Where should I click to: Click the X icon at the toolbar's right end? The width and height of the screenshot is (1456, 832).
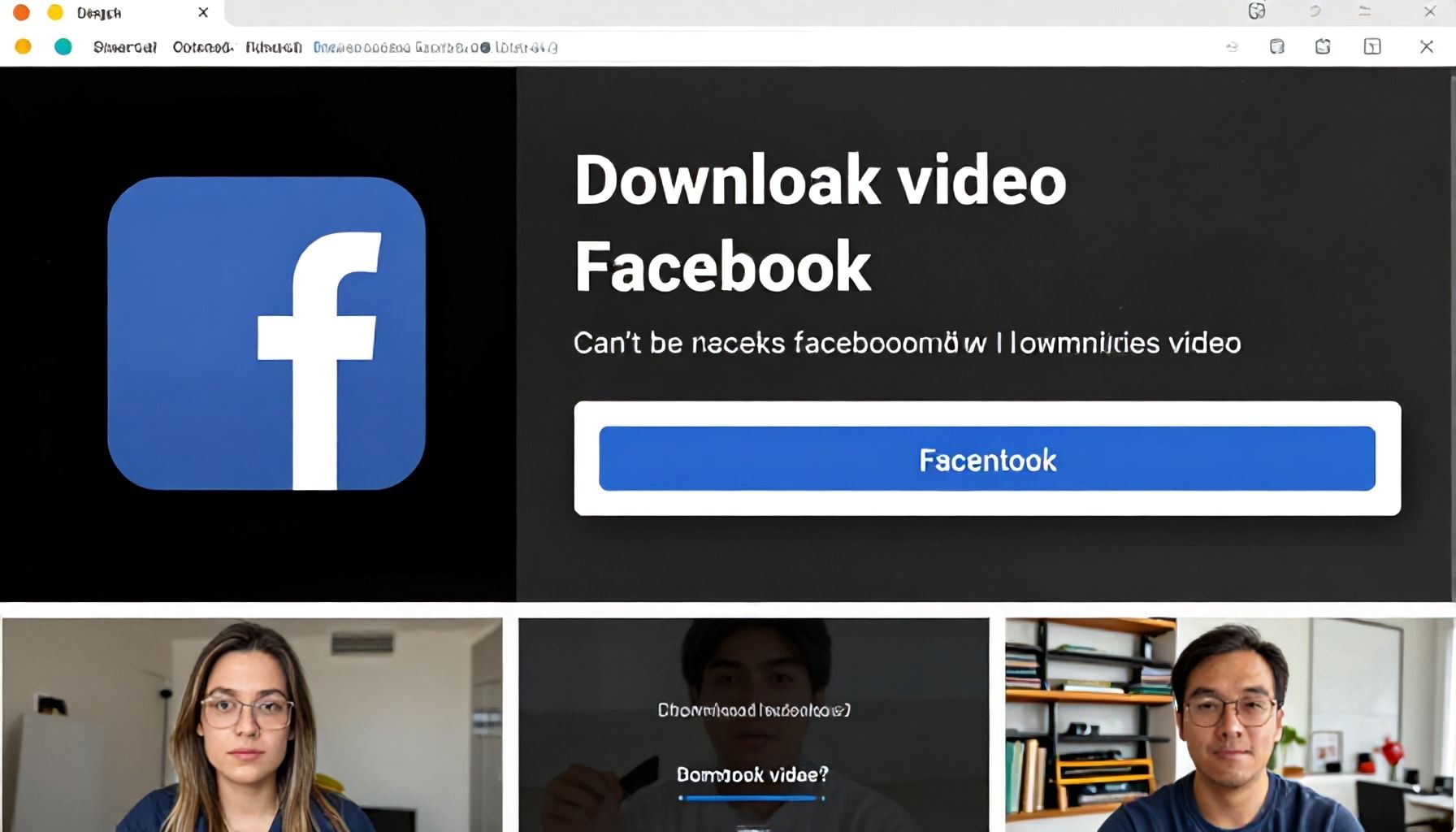pyautogui.click(x=1426, y=47)
